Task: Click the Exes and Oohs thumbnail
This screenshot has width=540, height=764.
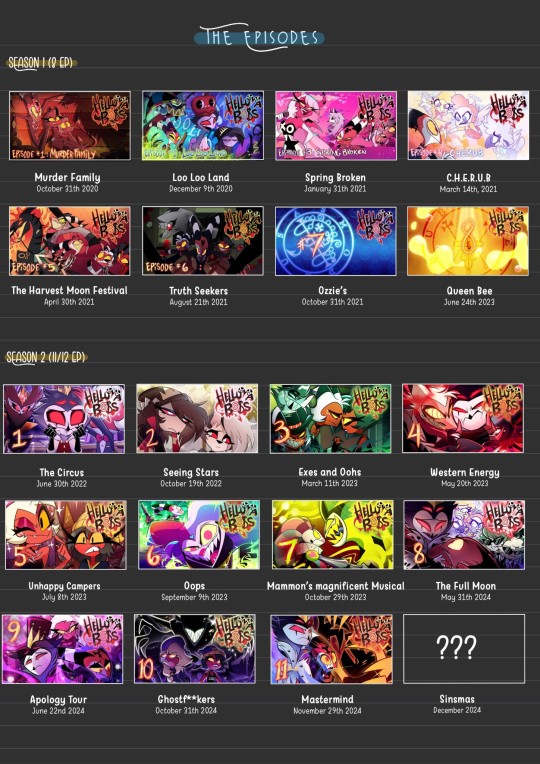Action: click(330, 419)
